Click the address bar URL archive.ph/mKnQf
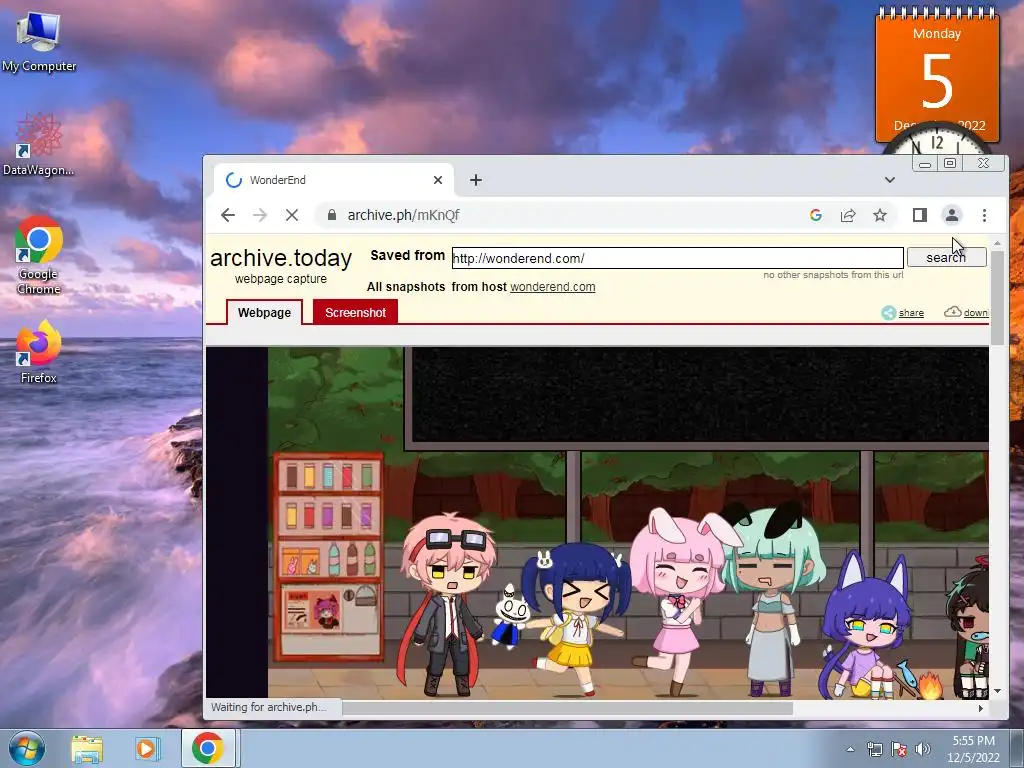 [404, 215]
